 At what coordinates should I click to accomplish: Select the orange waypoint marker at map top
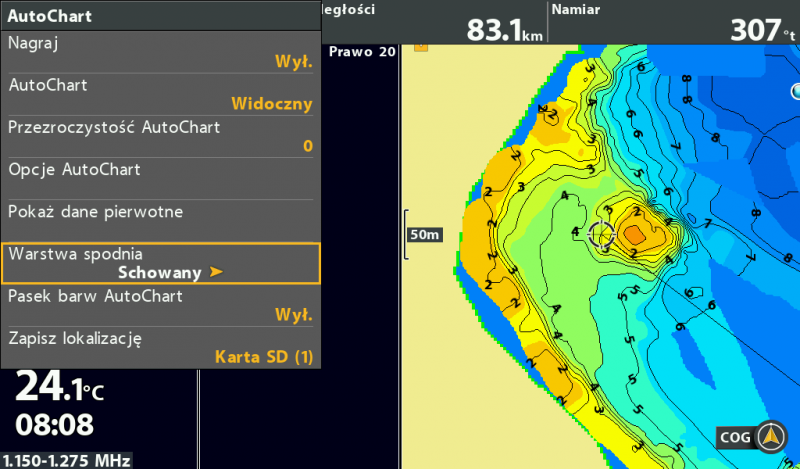tap(421, 45)
